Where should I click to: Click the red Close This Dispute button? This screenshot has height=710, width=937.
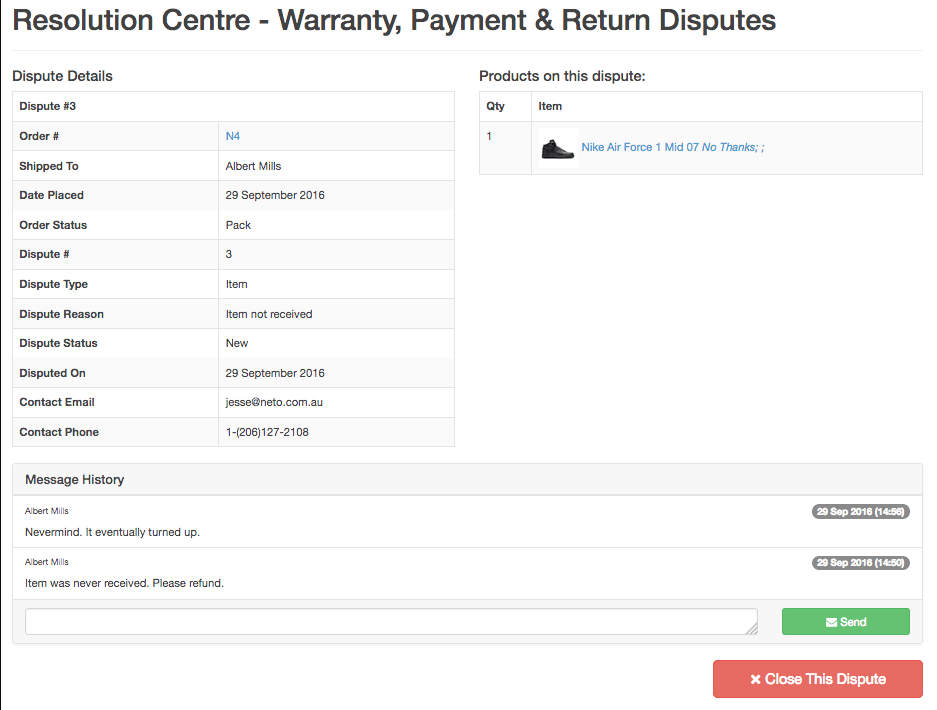[817, 679]
